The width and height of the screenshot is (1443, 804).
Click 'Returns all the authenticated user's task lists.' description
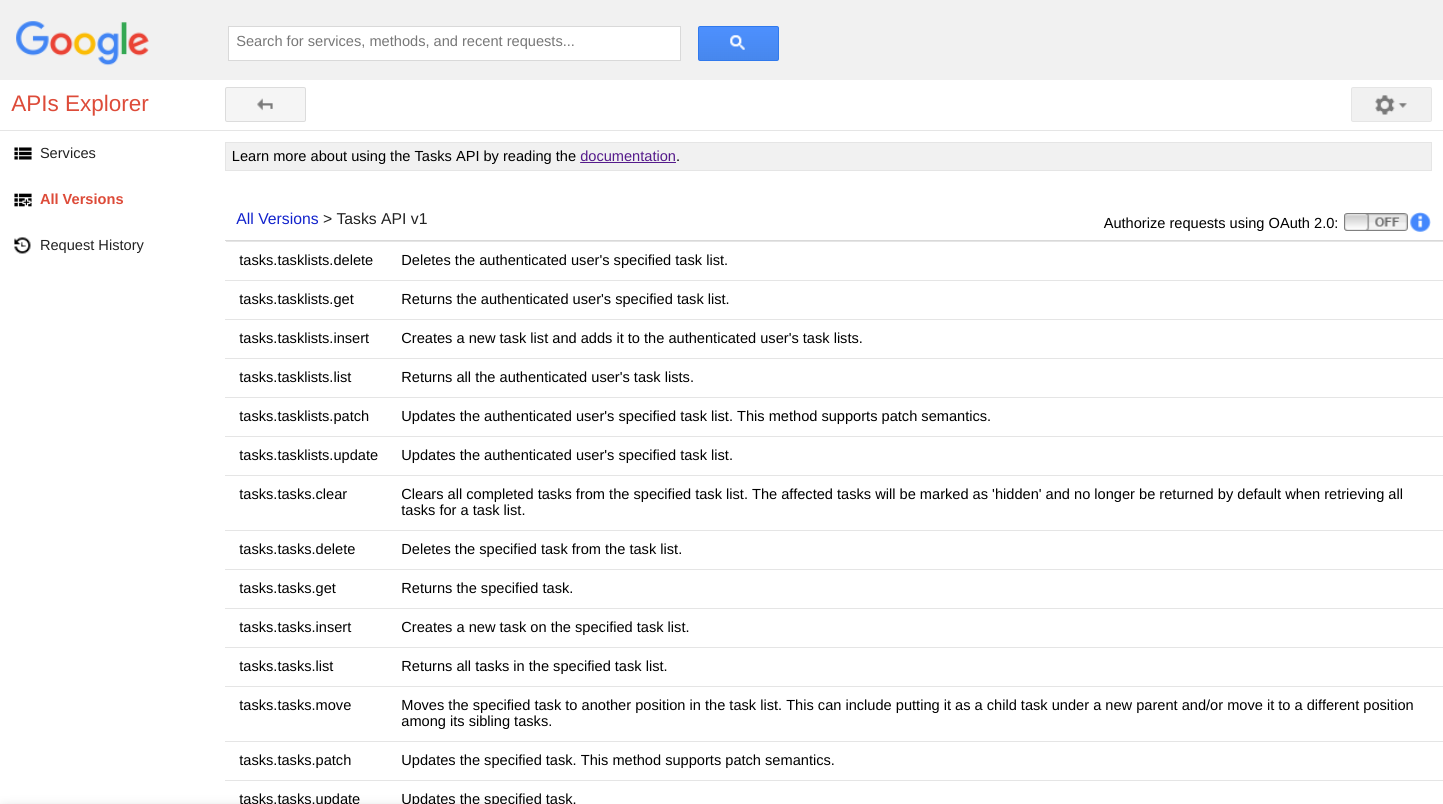(x=547, y=377)
